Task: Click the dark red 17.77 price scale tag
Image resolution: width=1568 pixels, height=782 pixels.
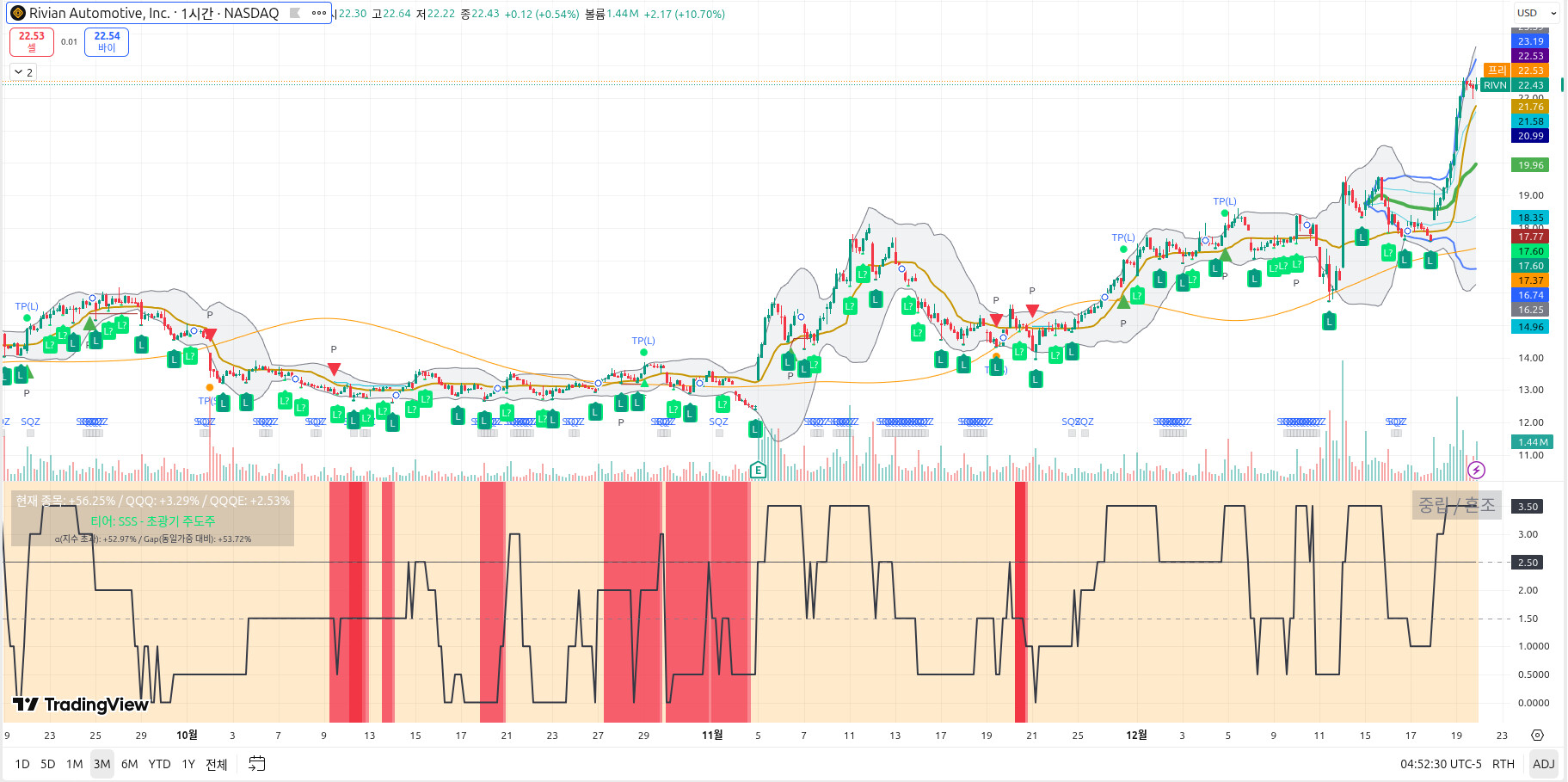Action: [x=1531, y=237]
